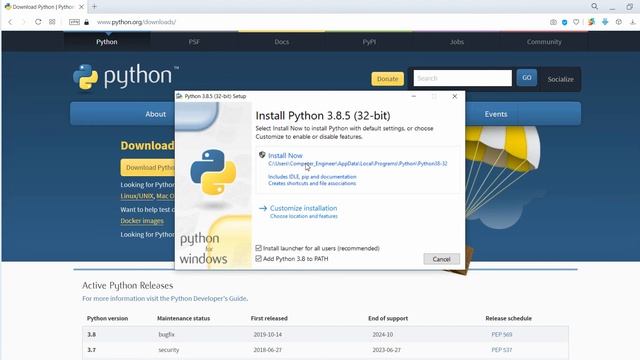Viewport: 640px width, 360px height.
Task: Click the 3.8 Python version cell
Action: 91,334
